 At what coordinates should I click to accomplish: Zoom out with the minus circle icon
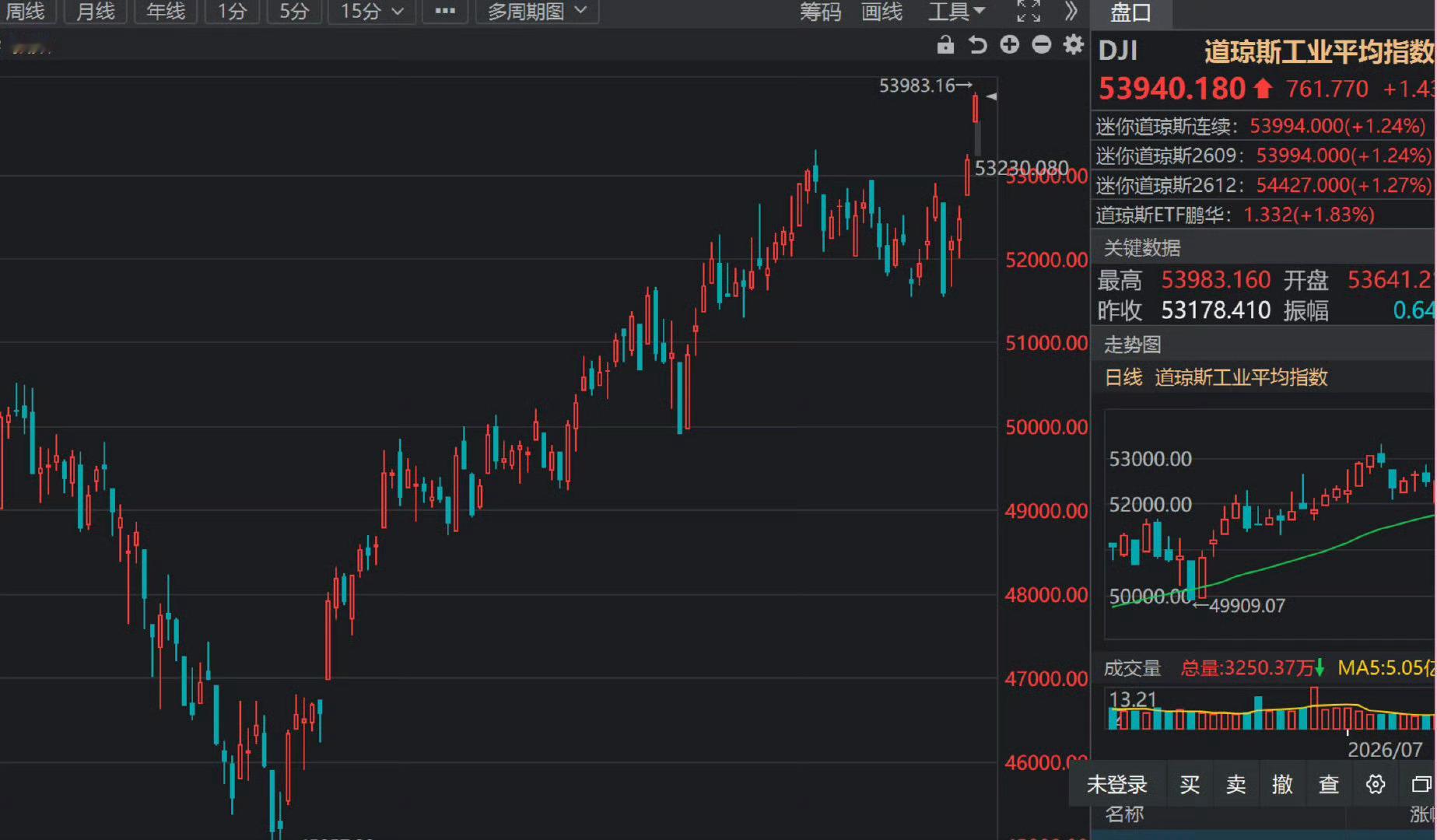click(x=1042, y=45)
